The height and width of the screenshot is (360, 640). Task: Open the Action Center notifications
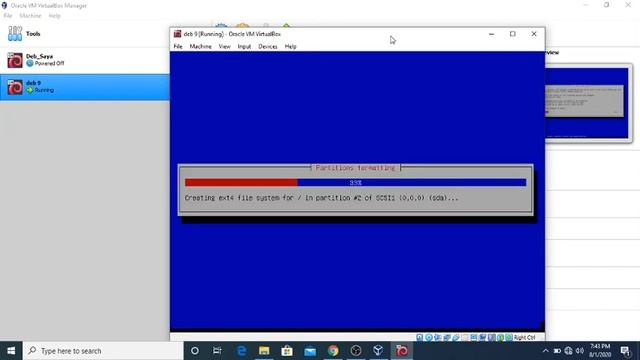[x=625, y=351]
